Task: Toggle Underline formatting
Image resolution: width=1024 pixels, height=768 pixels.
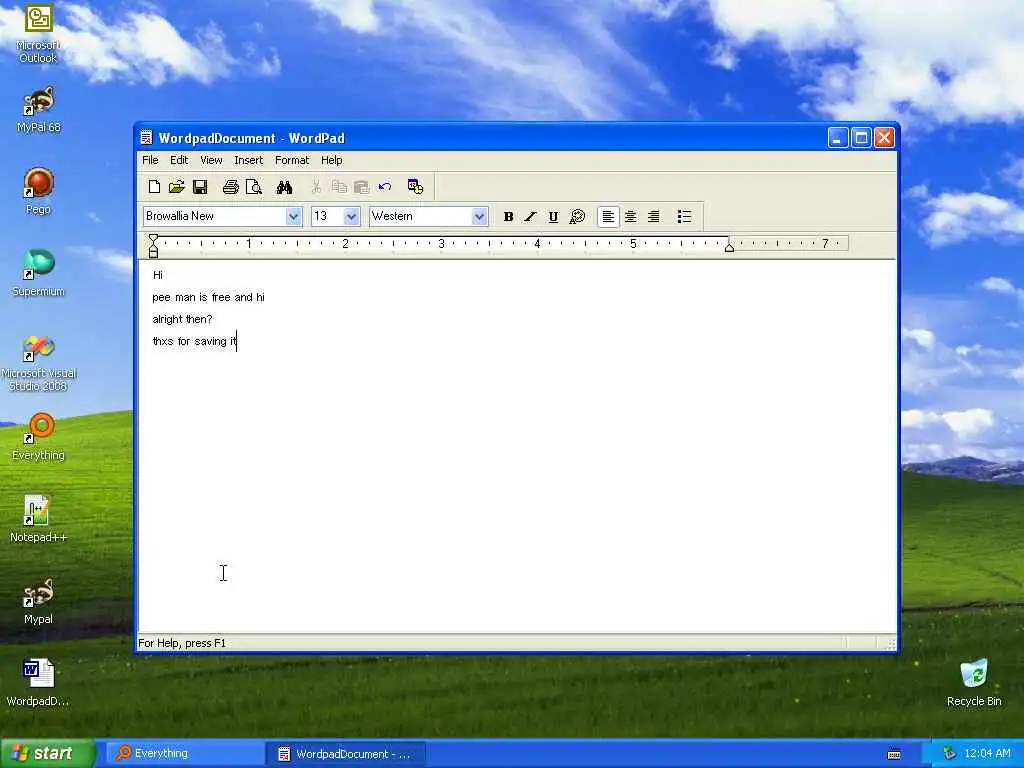Action: (553, 217)
